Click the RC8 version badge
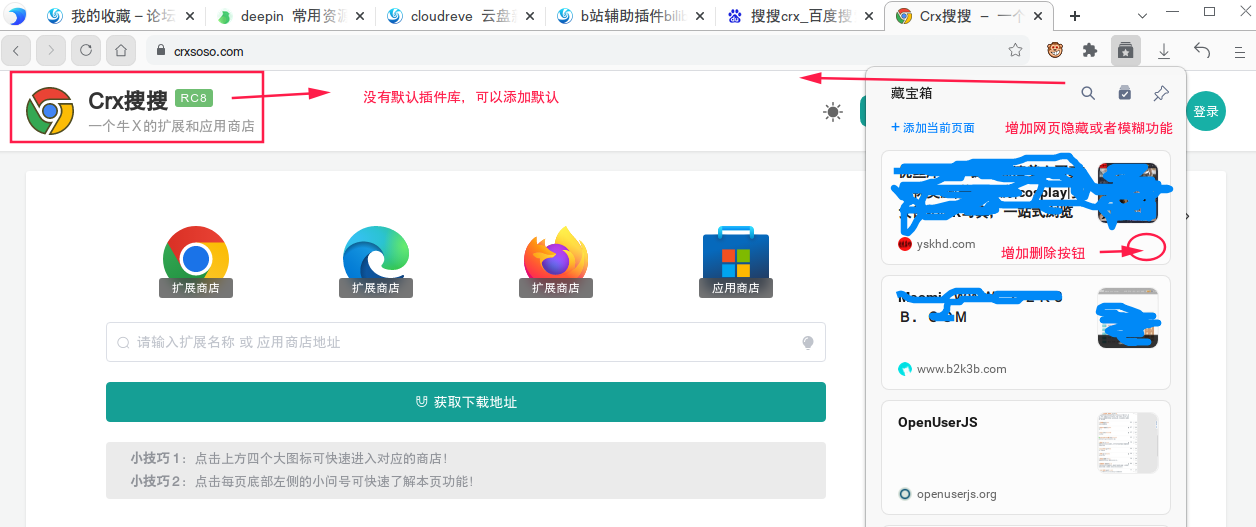This screenshot has height=527, width=1256. pos(194,98)
